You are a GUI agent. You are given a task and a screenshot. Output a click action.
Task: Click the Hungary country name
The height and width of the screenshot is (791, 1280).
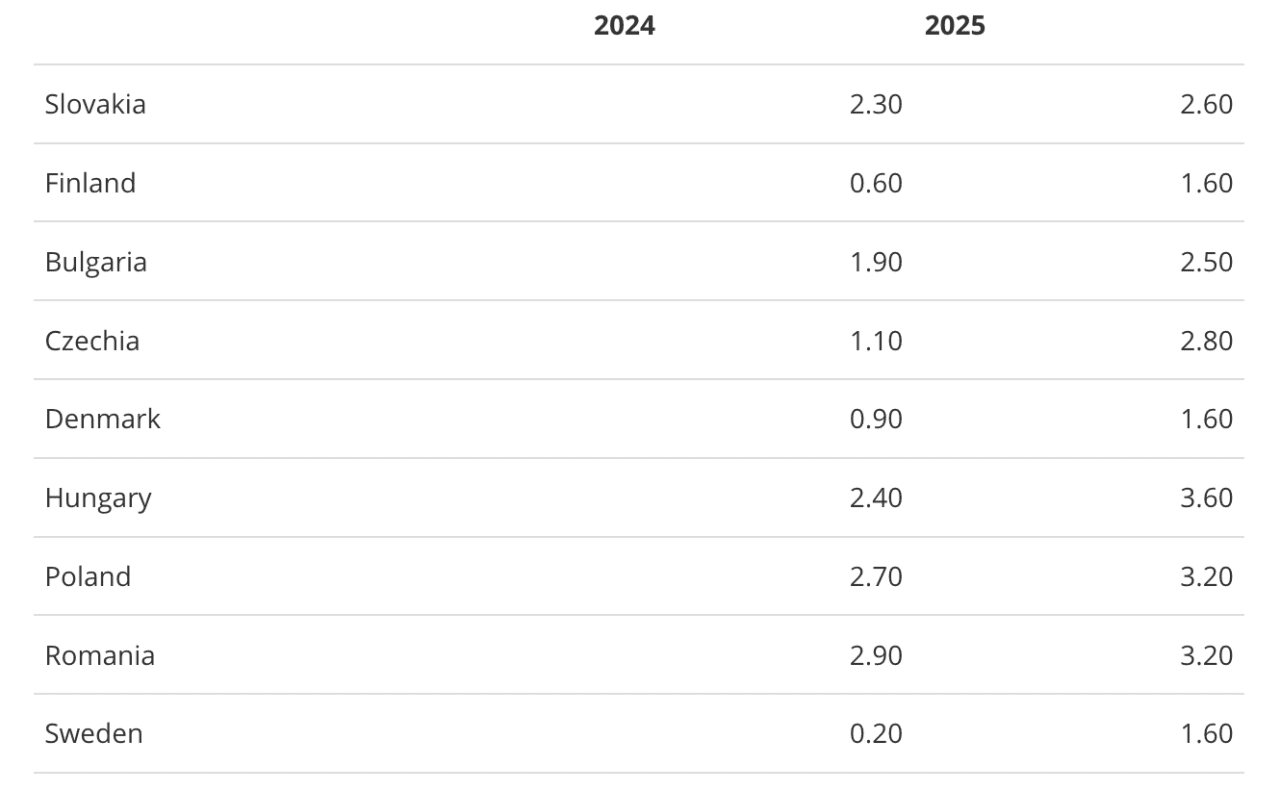coord(98,498)
